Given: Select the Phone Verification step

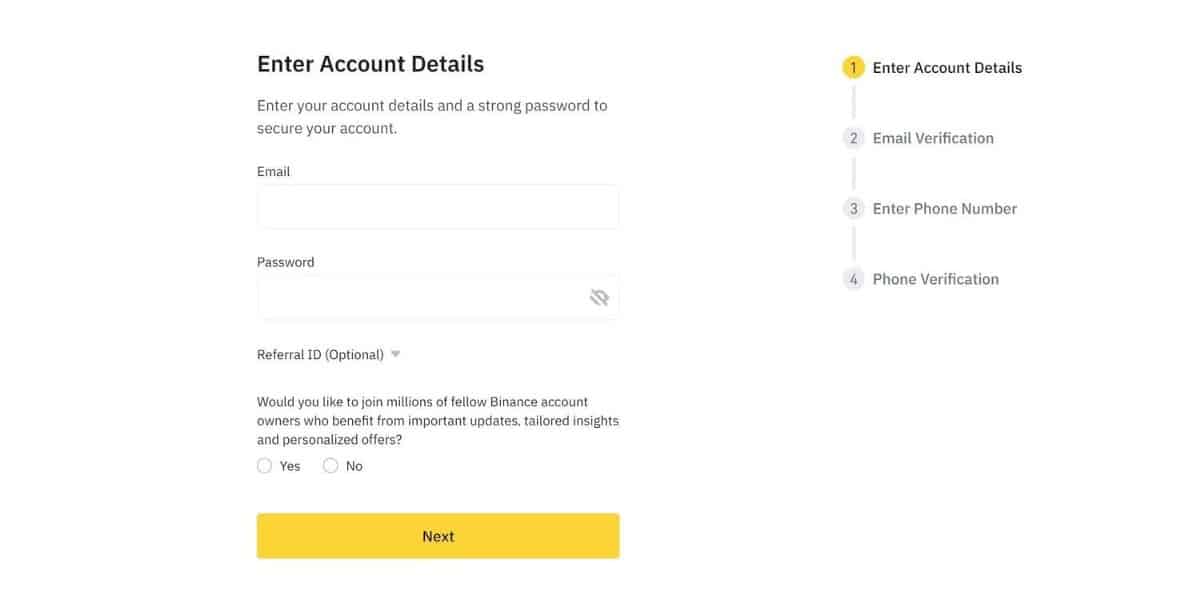Looking at the screenshot, I should 935,279.
